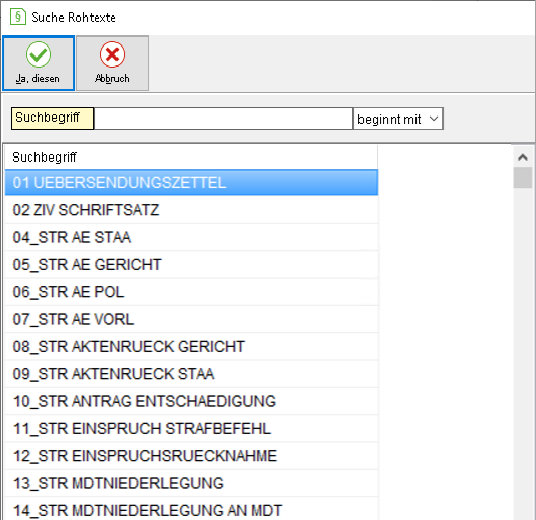This screenshot has width=536, height=520.
Task: Select the 01 UEBERSENDUNGSZETTEL entry
Action: tap(191, 183)
